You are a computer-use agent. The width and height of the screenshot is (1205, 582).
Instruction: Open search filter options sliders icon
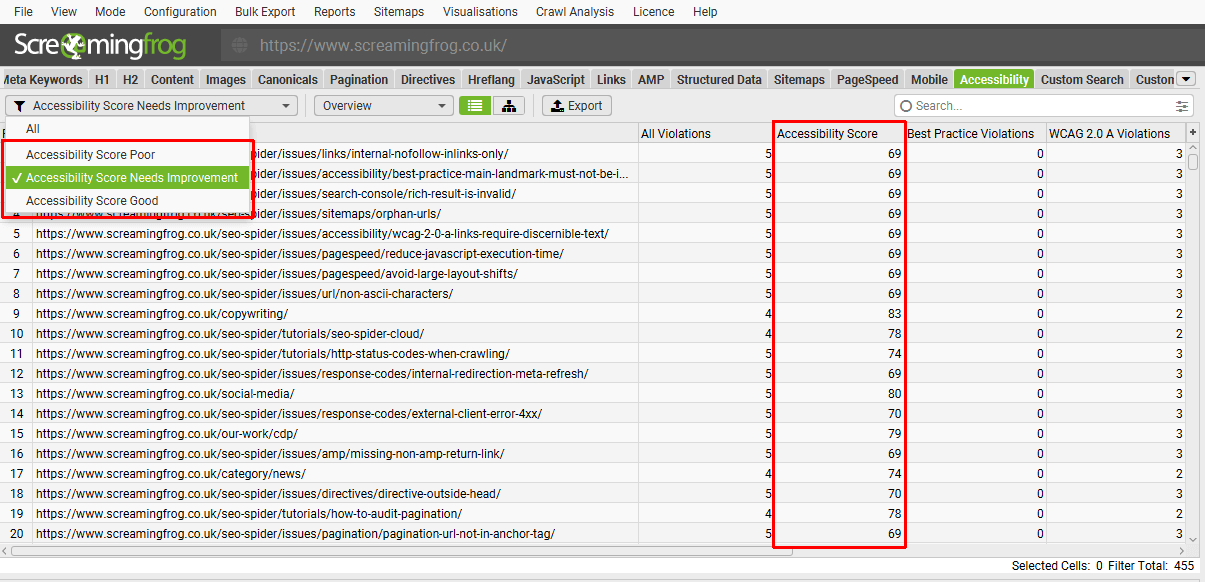pyautogui.click(x=1183, y=106)
